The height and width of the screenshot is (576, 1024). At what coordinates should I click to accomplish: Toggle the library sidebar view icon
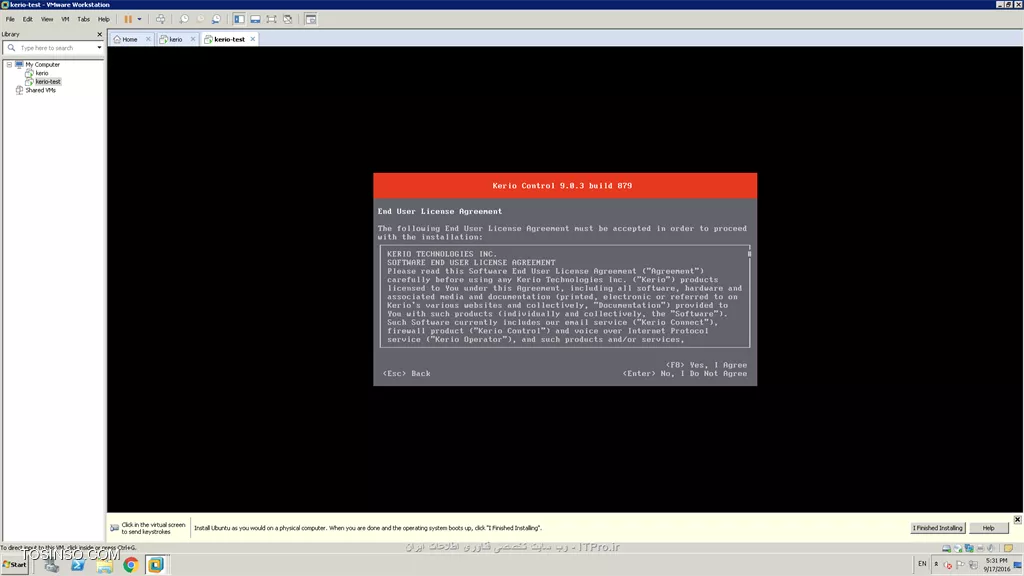pyautogui.click(x=239, y=19)
